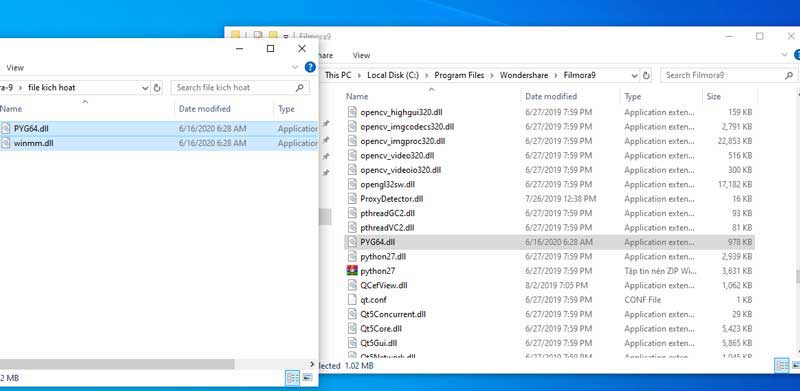Expand chevron after This PC breadcrumb

(x=359, y=76)
